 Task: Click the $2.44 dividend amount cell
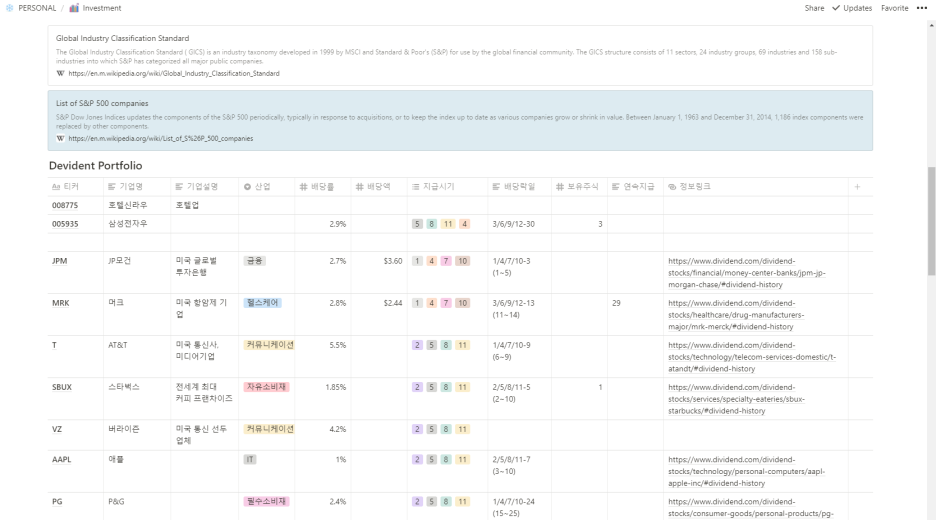393,303
